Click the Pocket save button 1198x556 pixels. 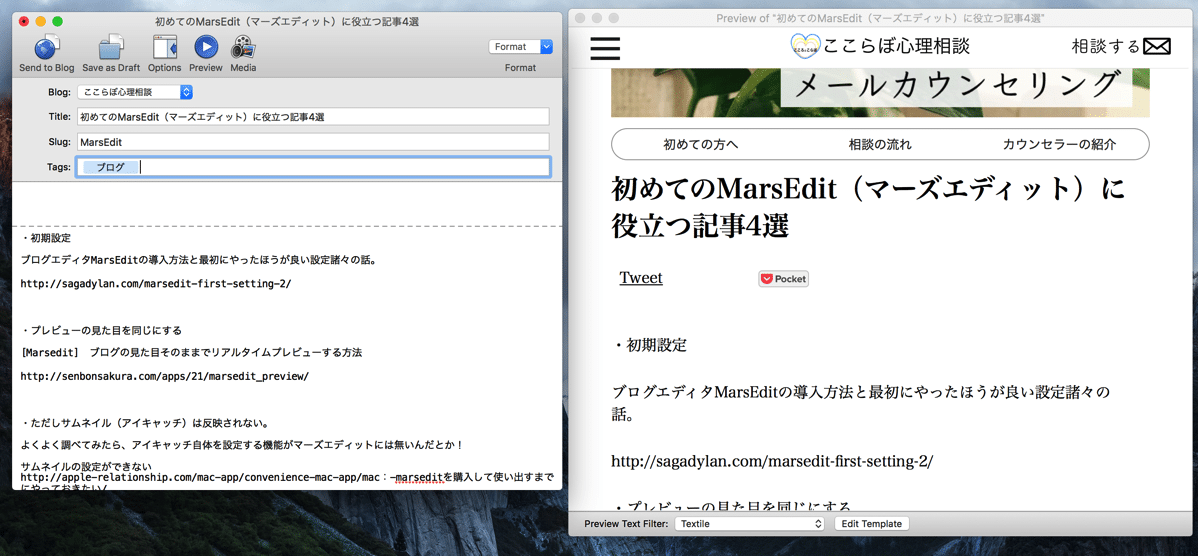coord(783,279)
